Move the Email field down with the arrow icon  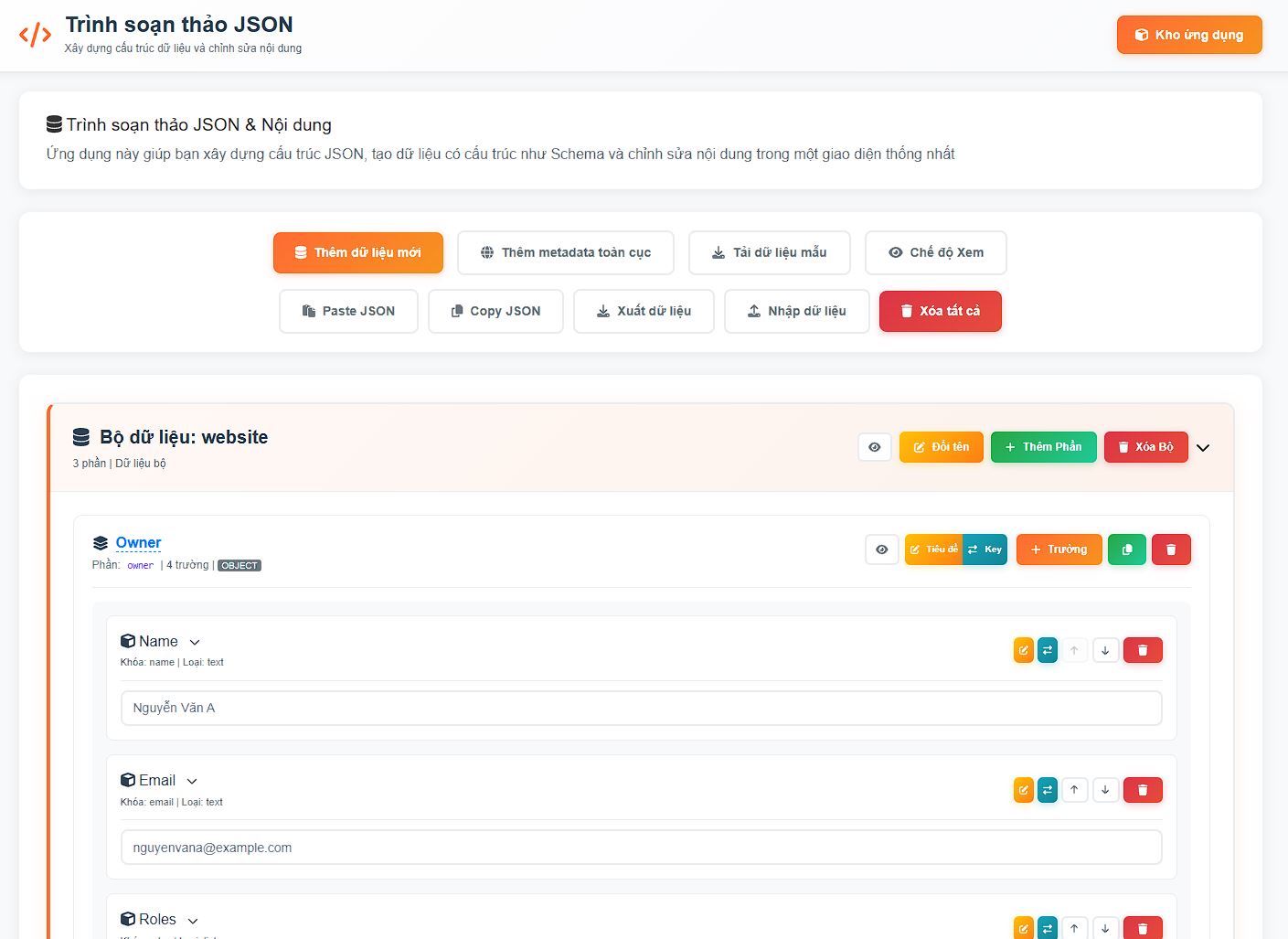coord(1105,789)
